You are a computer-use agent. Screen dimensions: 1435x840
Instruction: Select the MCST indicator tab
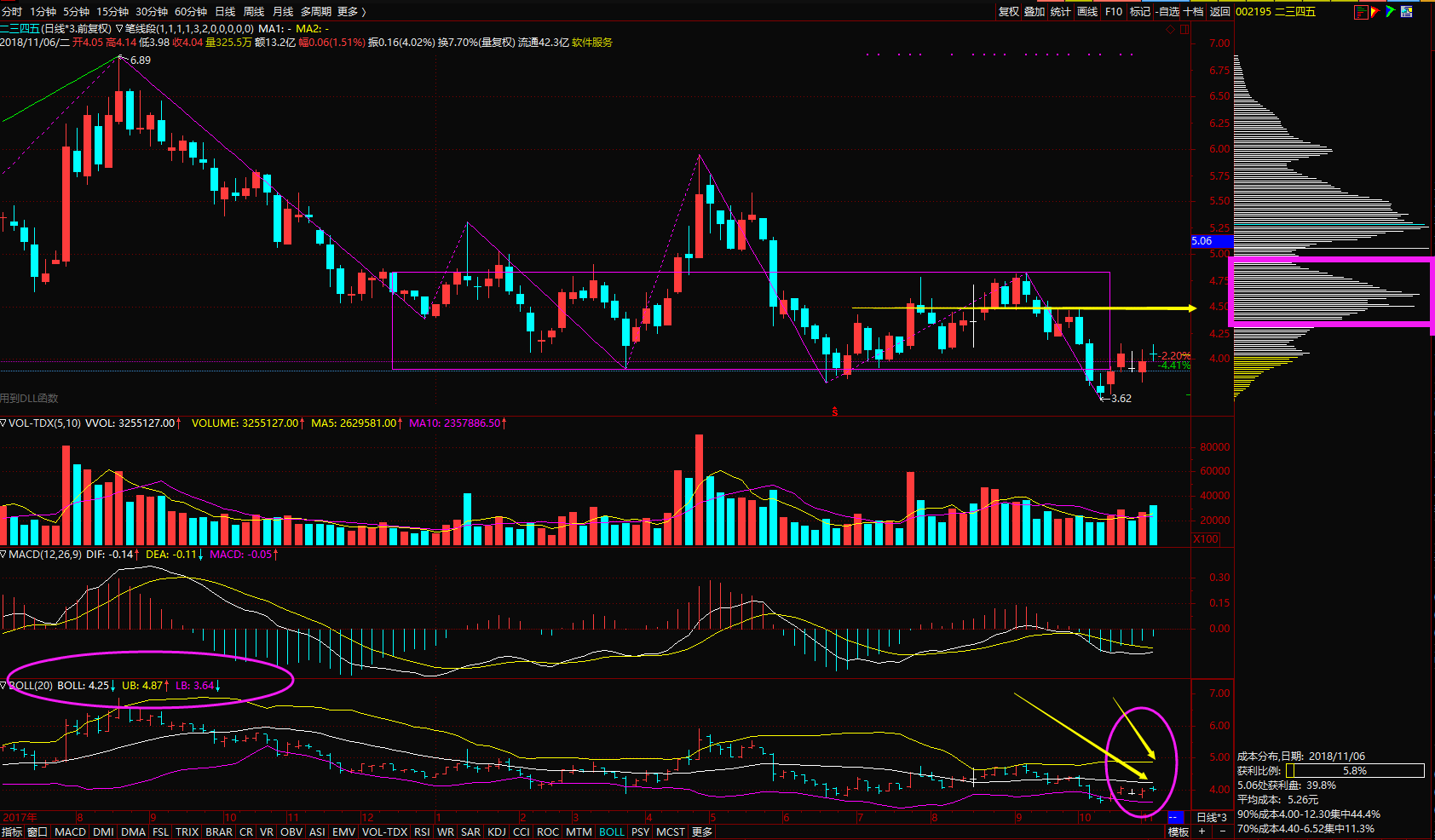pos(671,831)
